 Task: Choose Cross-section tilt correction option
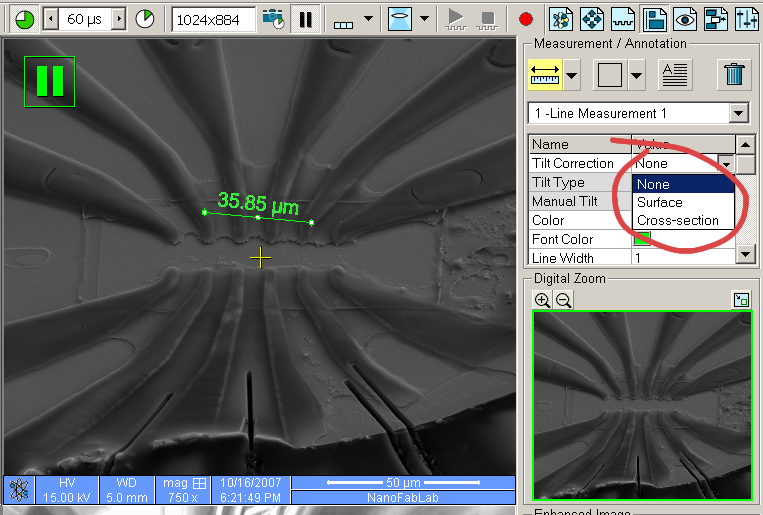[677, 220]
